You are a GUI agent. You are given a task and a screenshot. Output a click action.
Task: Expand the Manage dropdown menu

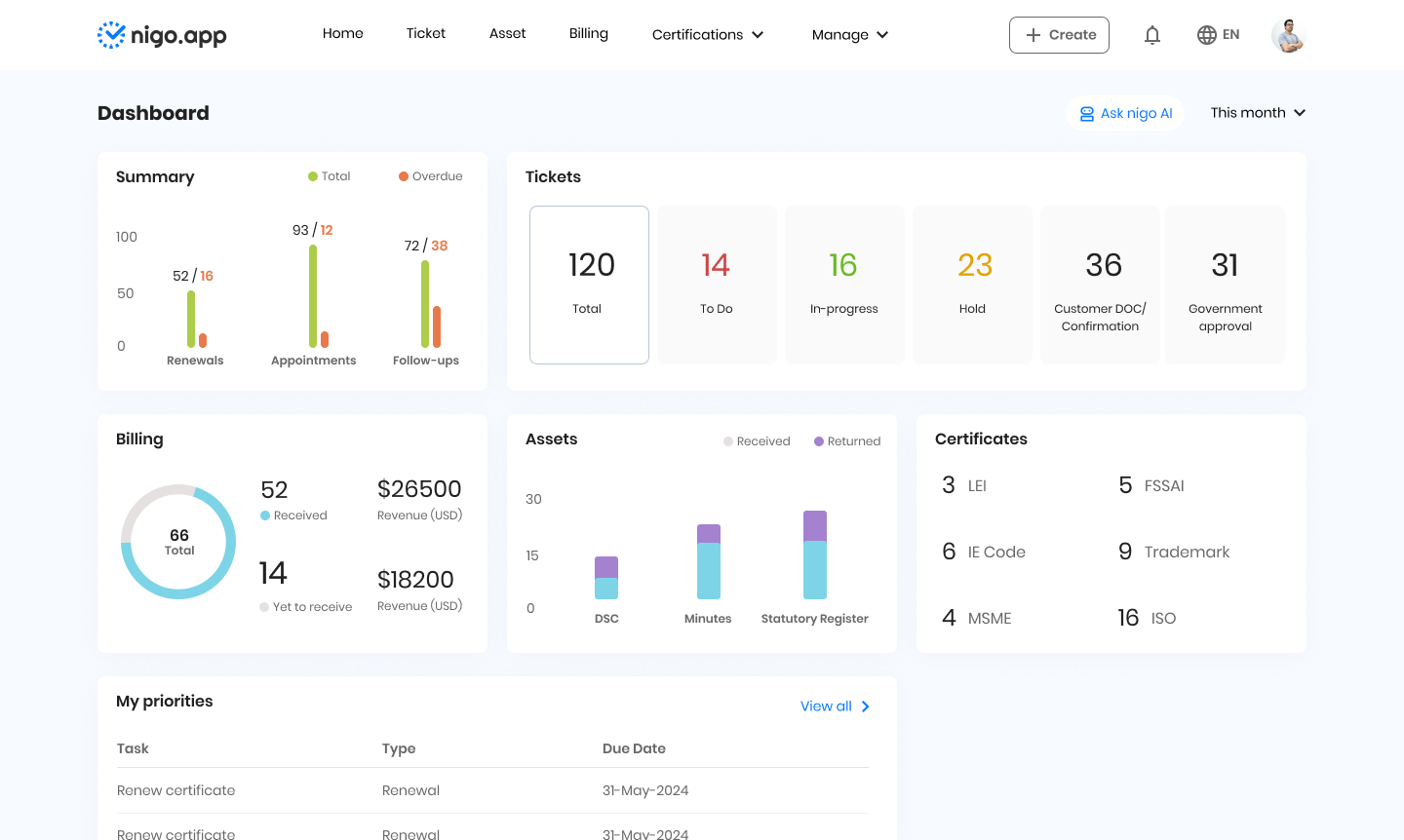point(850,35)
